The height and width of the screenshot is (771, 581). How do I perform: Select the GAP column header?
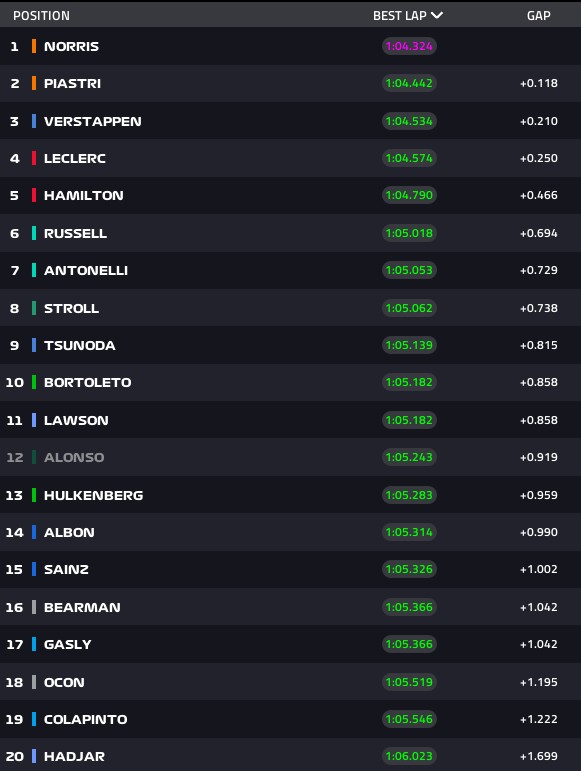(x=538, y=16)
